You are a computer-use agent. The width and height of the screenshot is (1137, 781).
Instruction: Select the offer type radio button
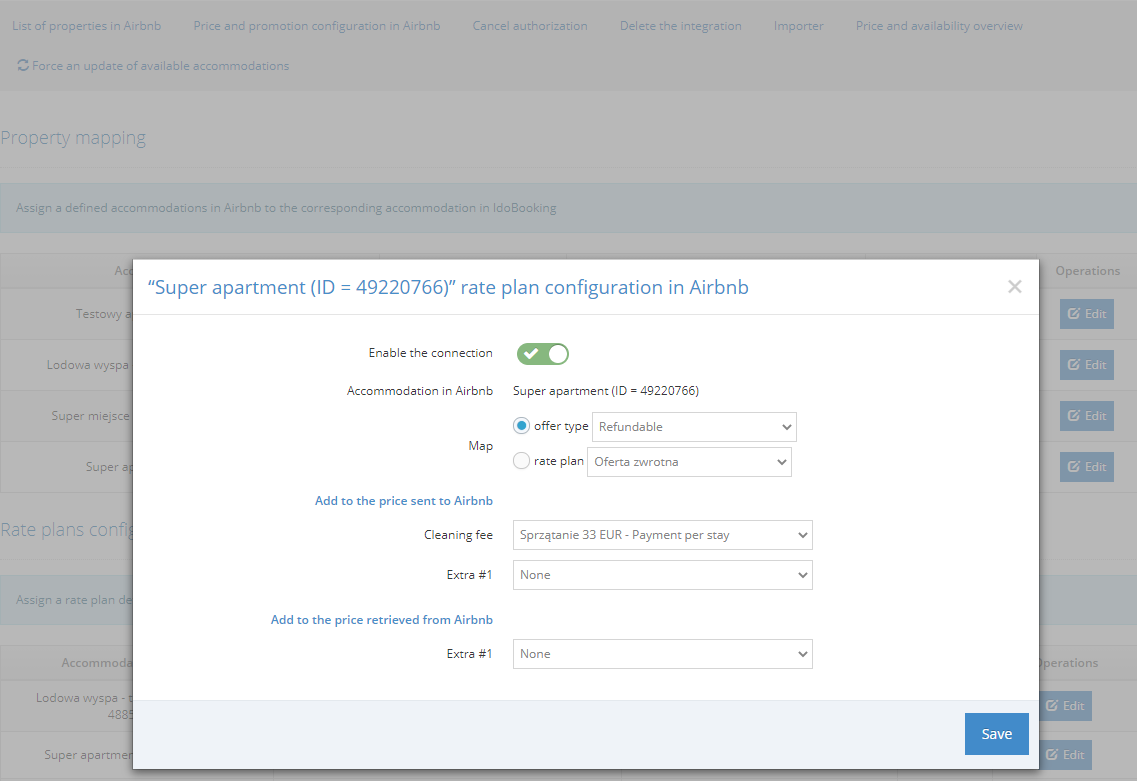[x=521, y=426]
